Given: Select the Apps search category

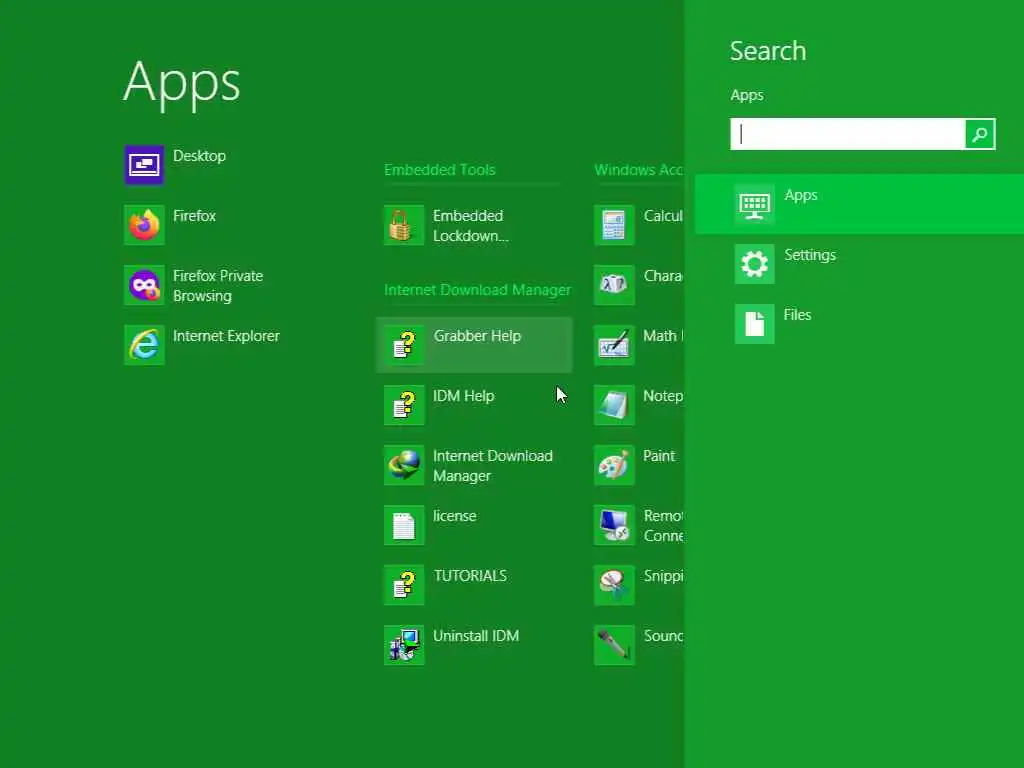Looking at the screenshot, I should tap(859, 204).
